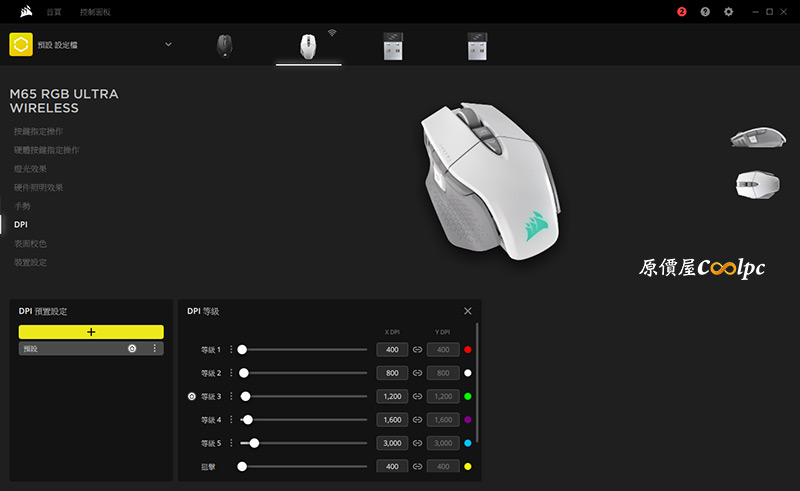Screen dimensions: 800x491
Task: Click the X/Y link icon for 等級 1
Action: (x=417, y=350)
